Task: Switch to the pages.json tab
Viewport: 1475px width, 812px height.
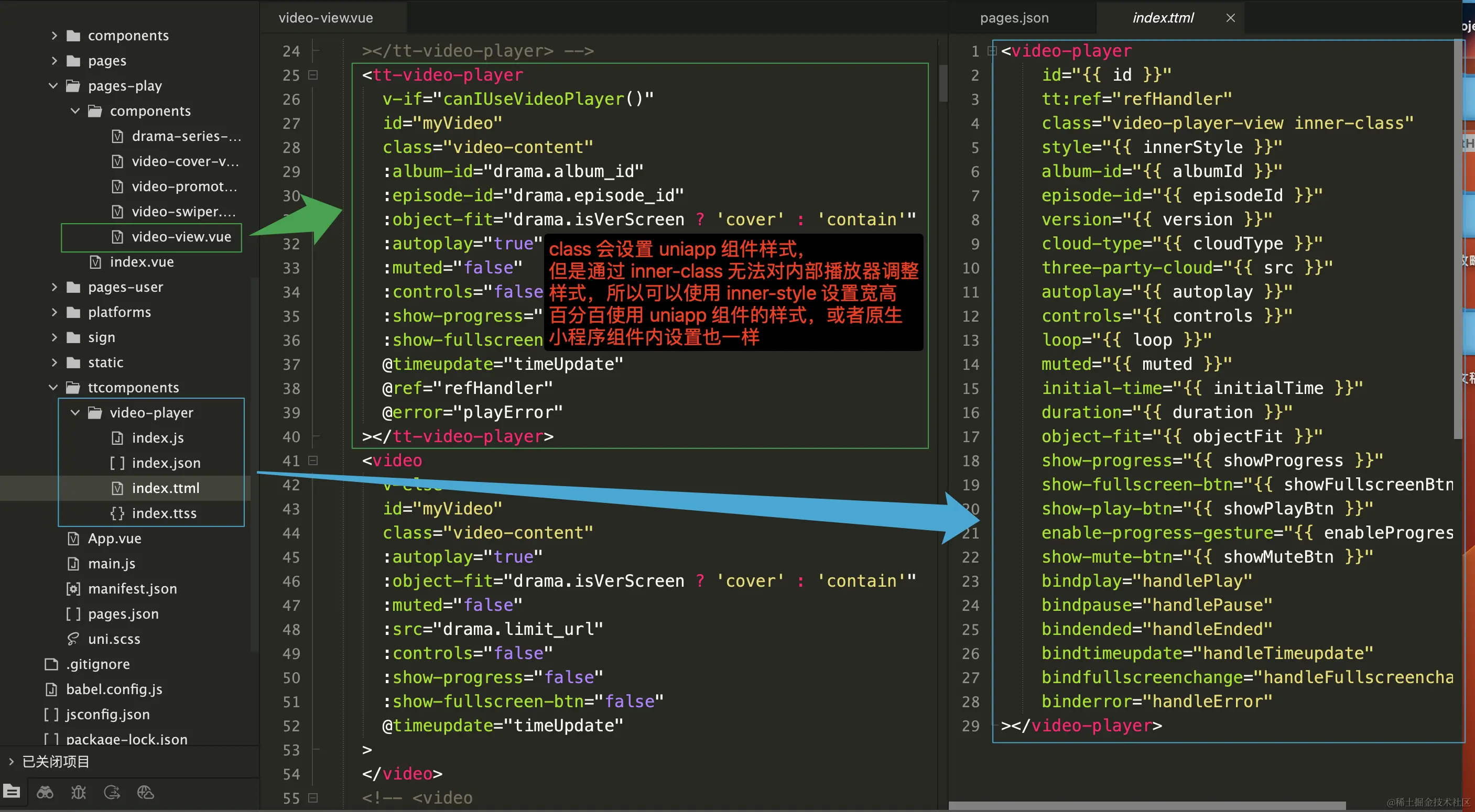Action: [1014, 18]
